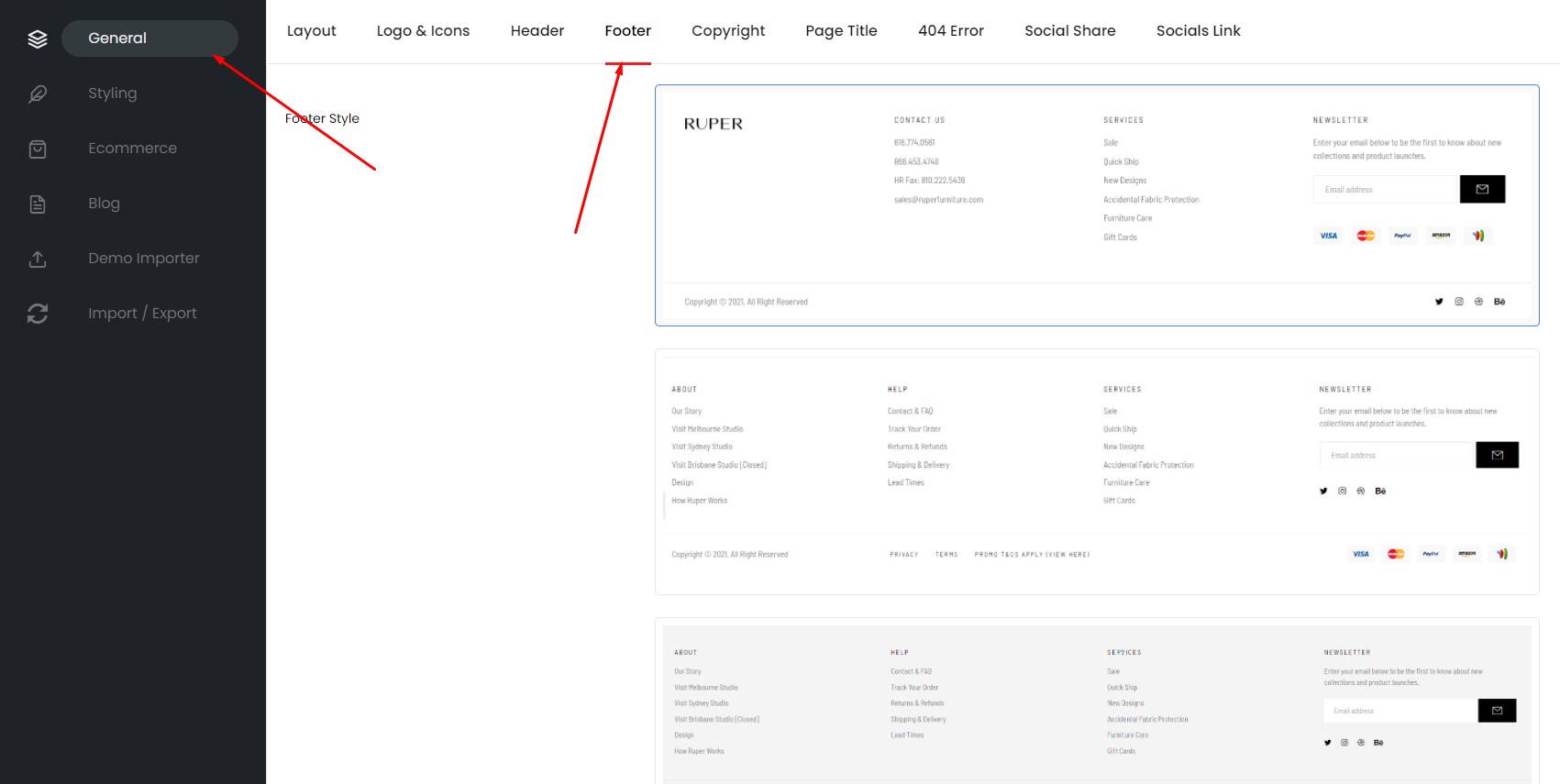Choose the third gray-background footer style
Viewport: 1560px width, 784px height.
pos(1097,701)
